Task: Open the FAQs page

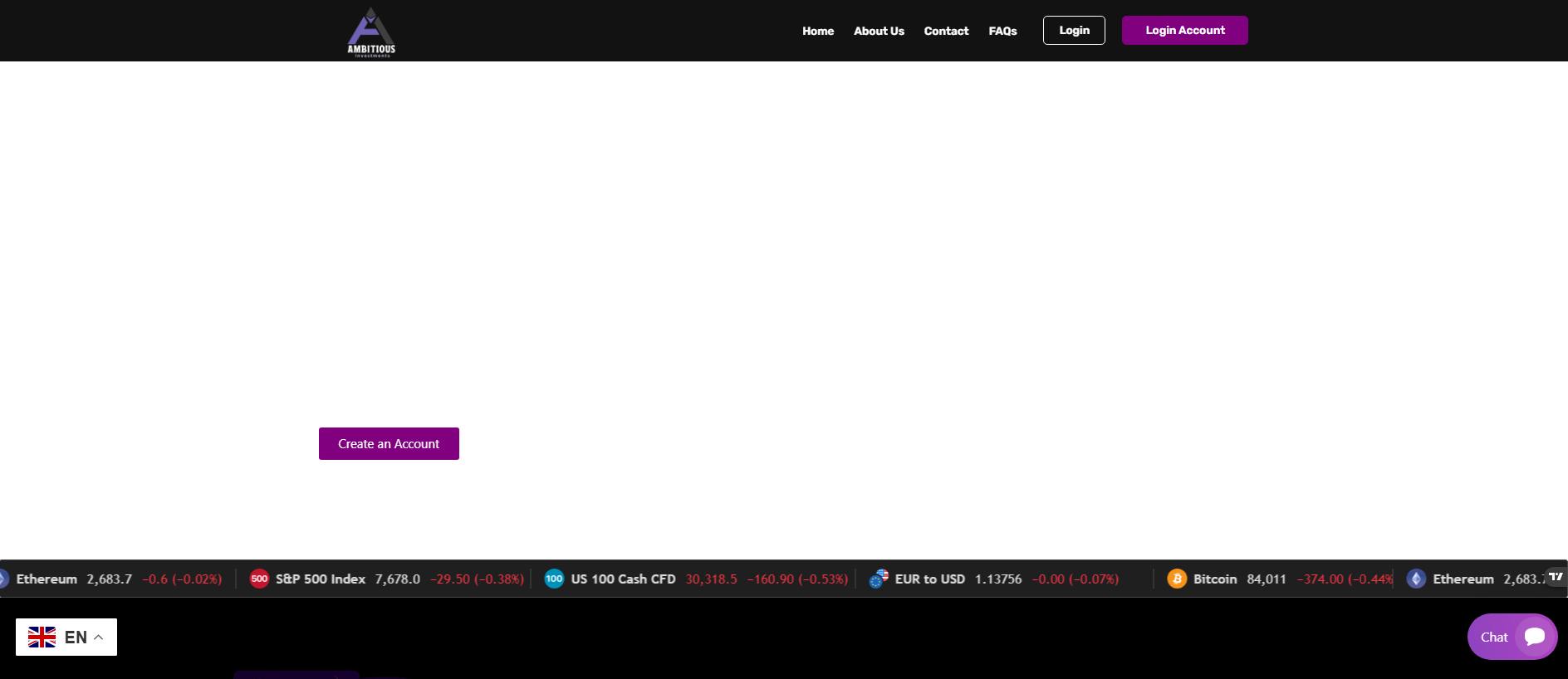Action: [1002, 31]
